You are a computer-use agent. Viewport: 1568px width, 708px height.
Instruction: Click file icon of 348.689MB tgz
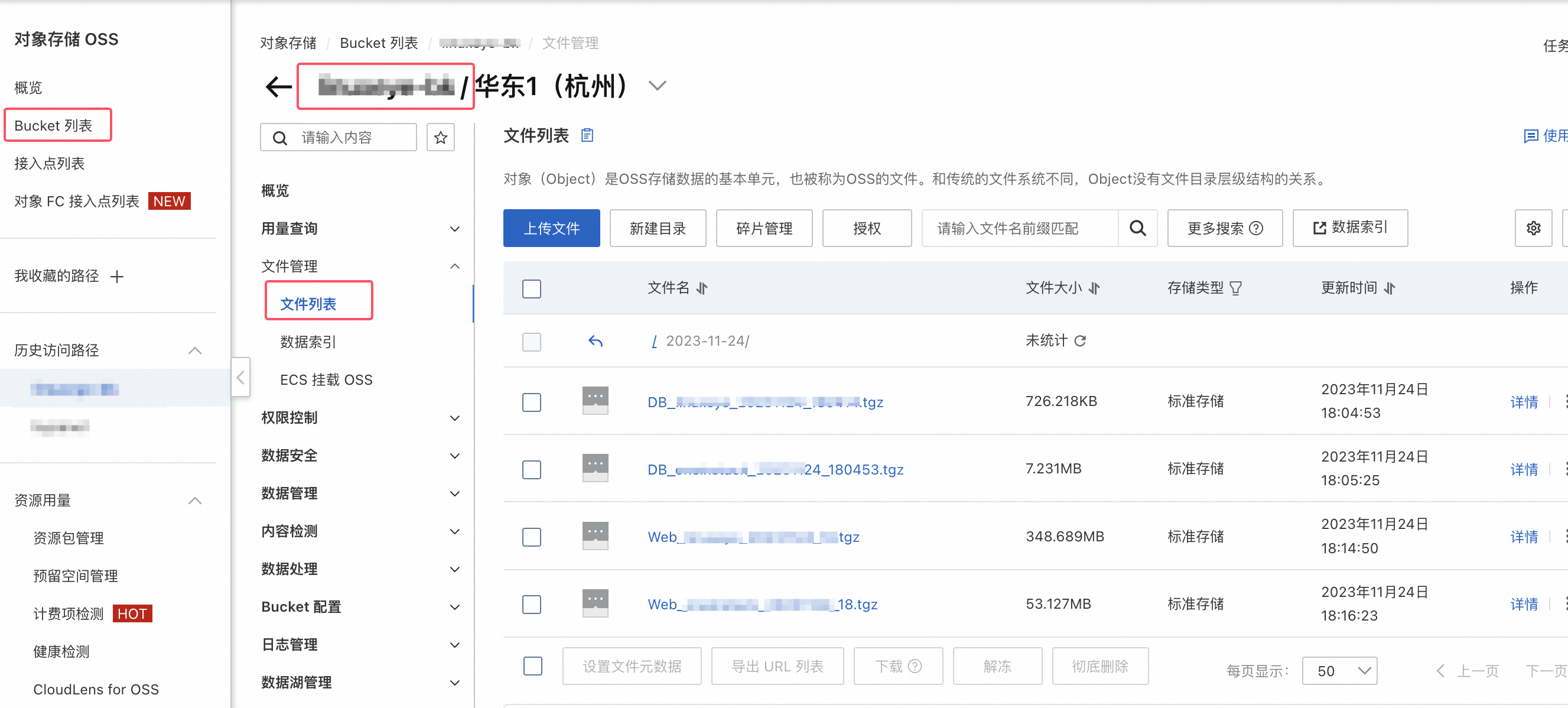point(596,535)
